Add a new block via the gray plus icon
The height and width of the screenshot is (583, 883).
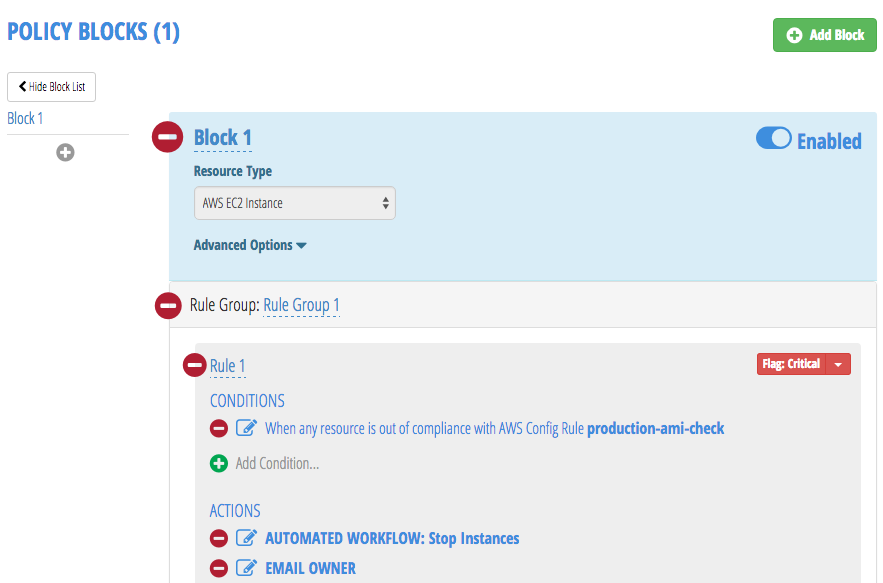point(65,152)
